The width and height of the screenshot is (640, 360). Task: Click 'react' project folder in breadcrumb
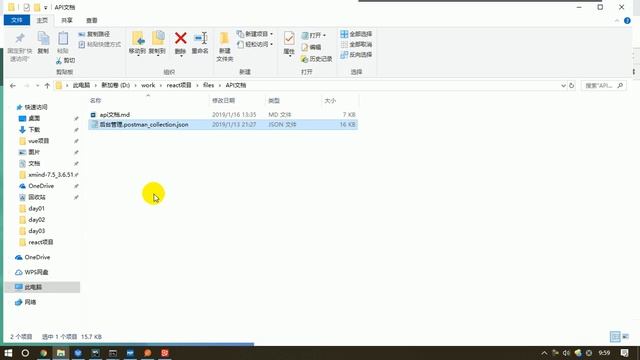pyautogui.click(x=179, y=85)
